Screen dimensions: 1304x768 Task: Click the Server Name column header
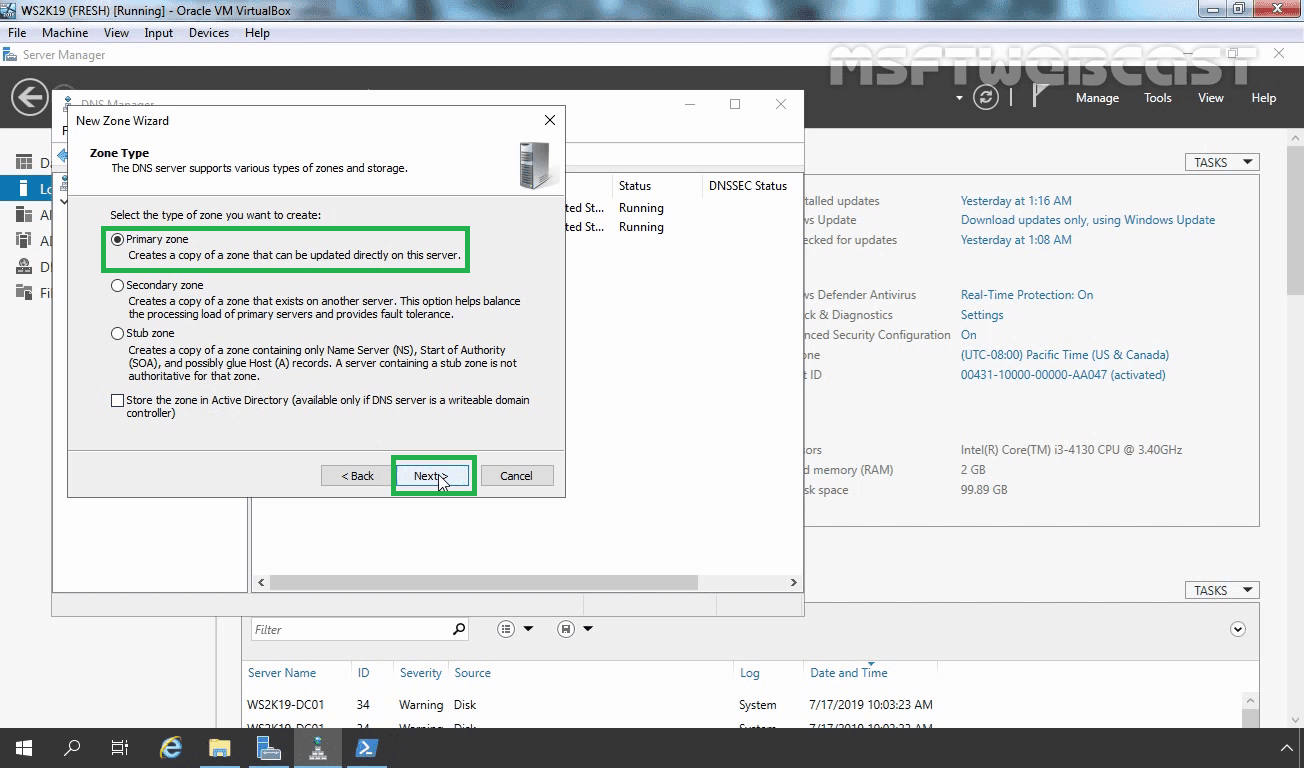click(282, 673)
